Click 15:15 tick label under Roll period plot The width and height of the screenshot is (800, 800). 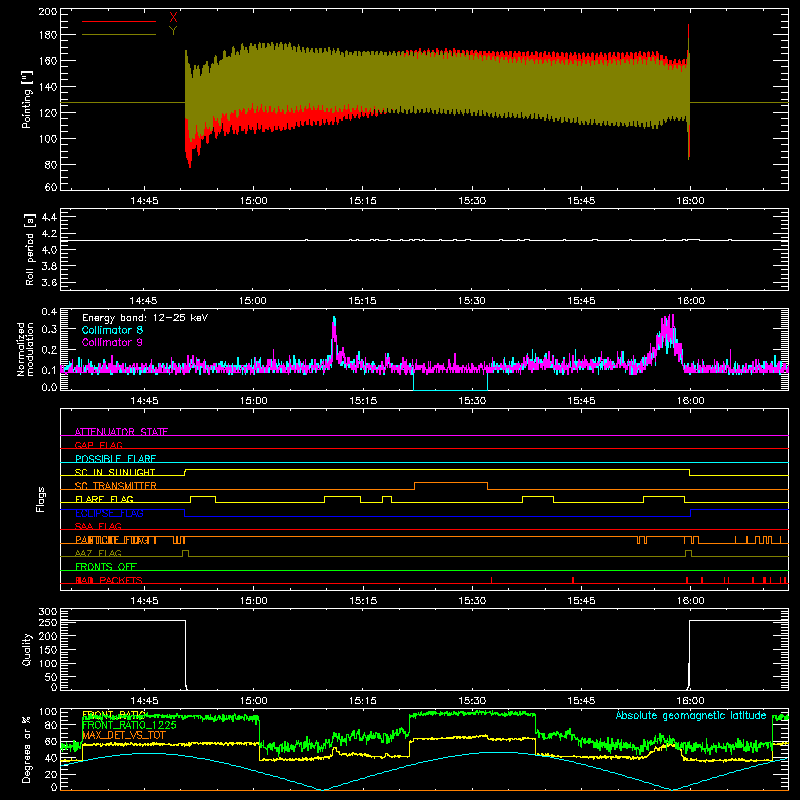point(362,301)
